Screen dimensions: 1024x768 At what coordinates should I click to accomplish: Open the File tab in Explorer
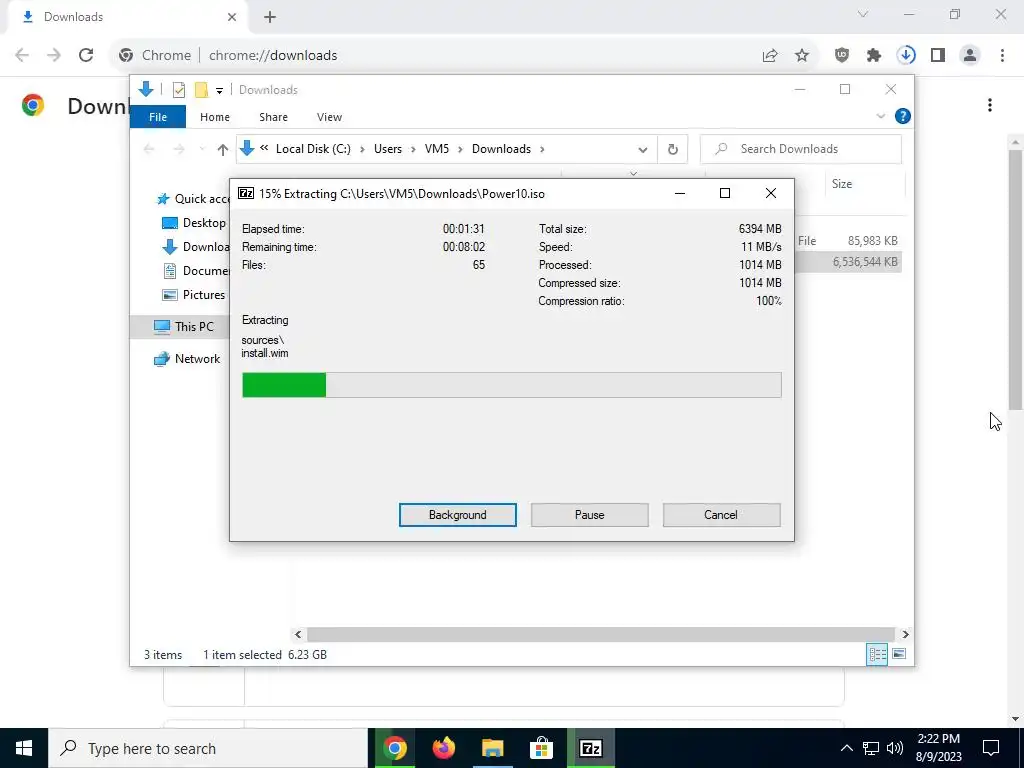[158, 117]
